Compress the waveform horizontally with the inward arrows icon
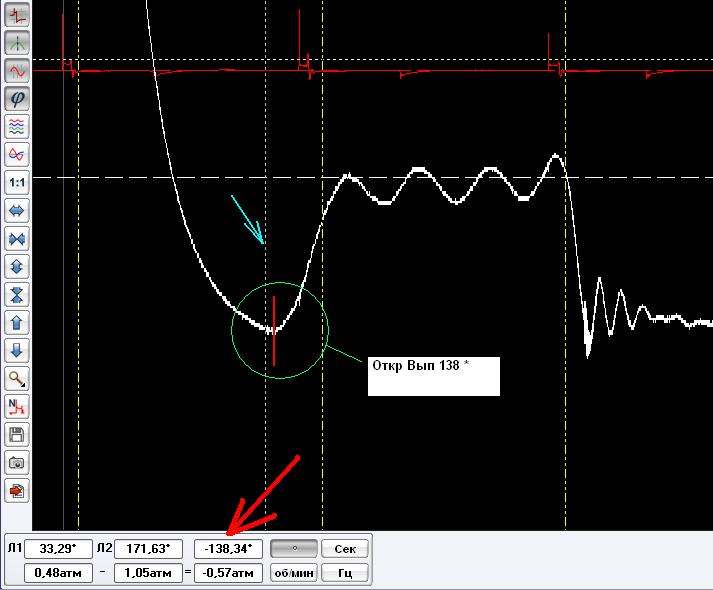 [x=17, y=239]
